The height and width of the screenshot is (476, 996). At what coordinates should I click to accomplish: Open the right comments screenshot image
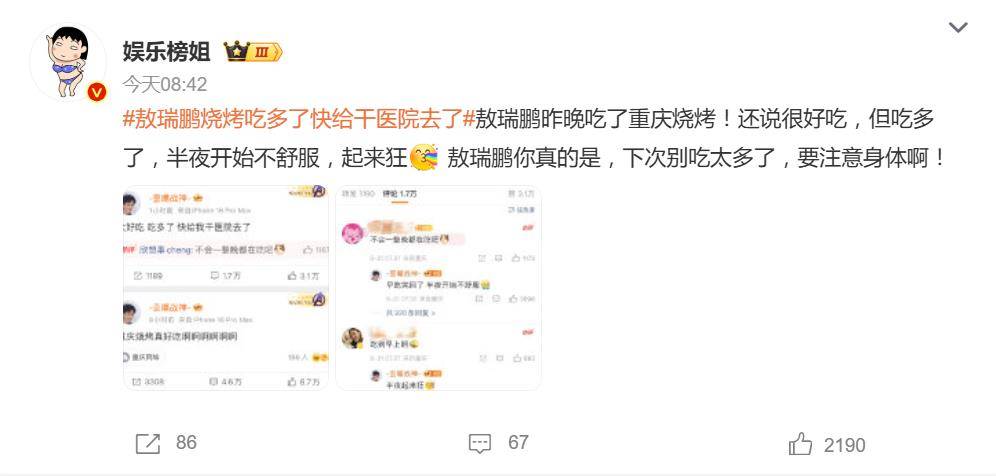(438, 287)
